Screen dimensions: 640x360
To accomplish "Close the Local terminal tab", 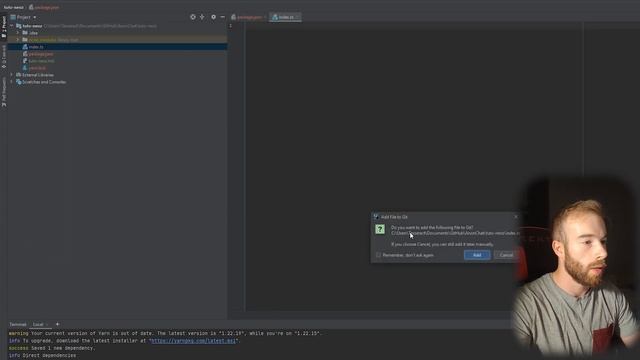I will tap(47, 324).
